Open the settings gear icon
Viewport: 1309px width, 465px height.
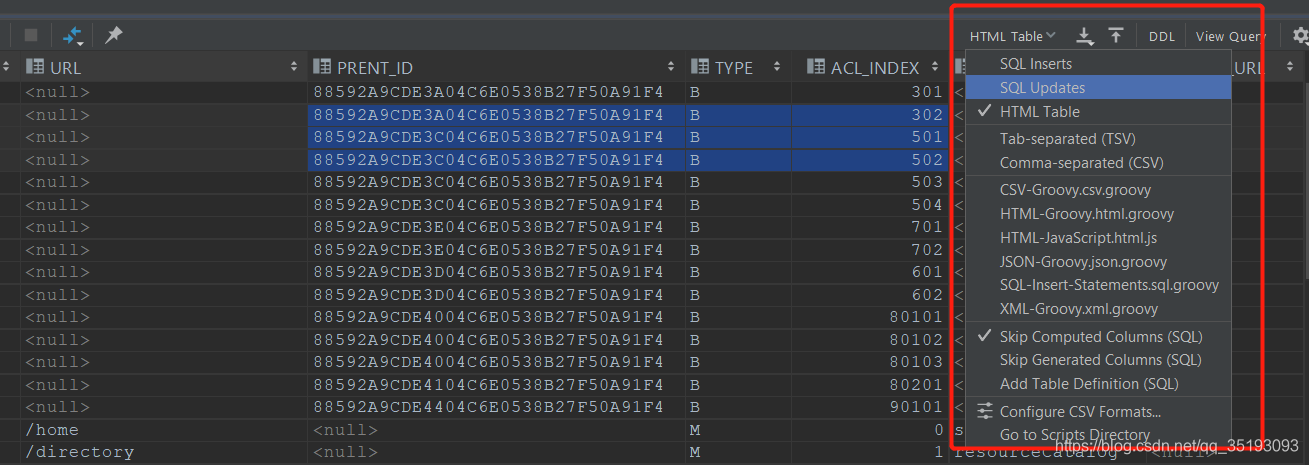1300,36
